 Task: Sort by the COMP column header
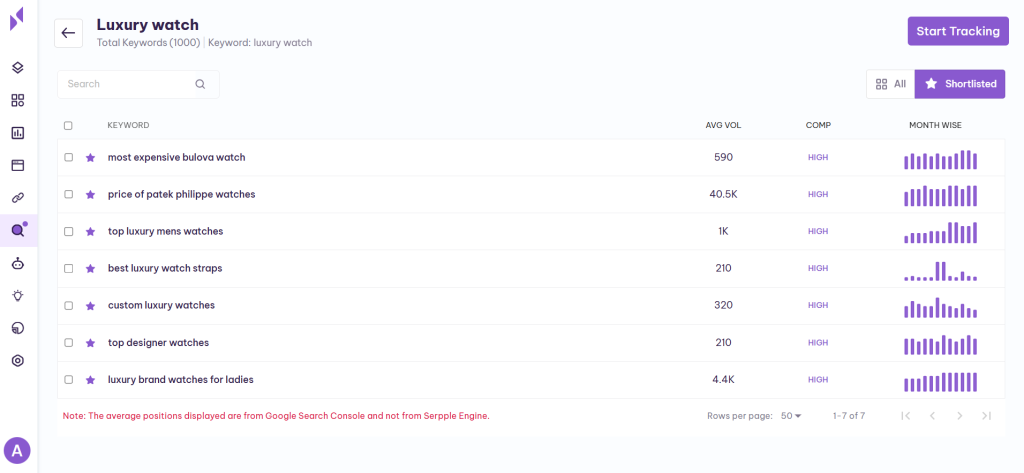(818, 125)
